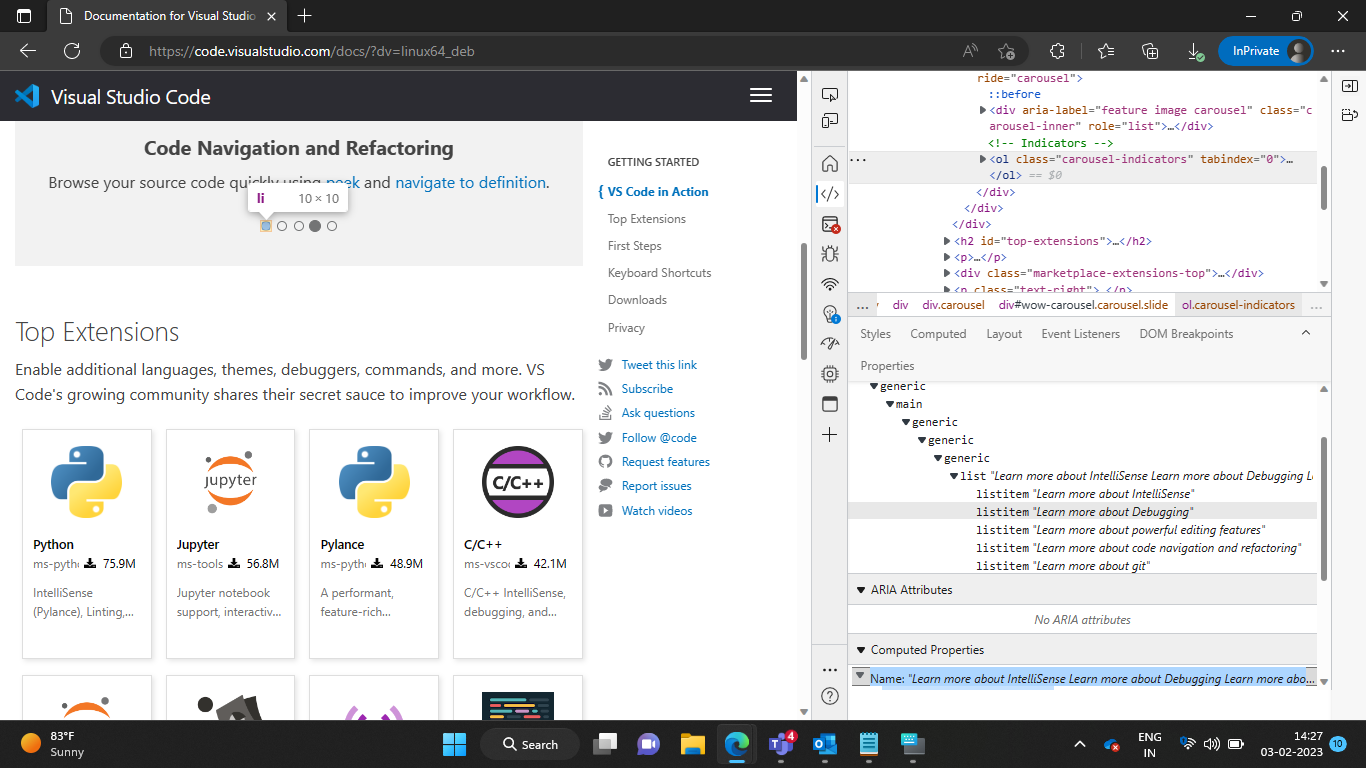
Task: Collapse the ARIA Attributes section
Action: (862, 589)
